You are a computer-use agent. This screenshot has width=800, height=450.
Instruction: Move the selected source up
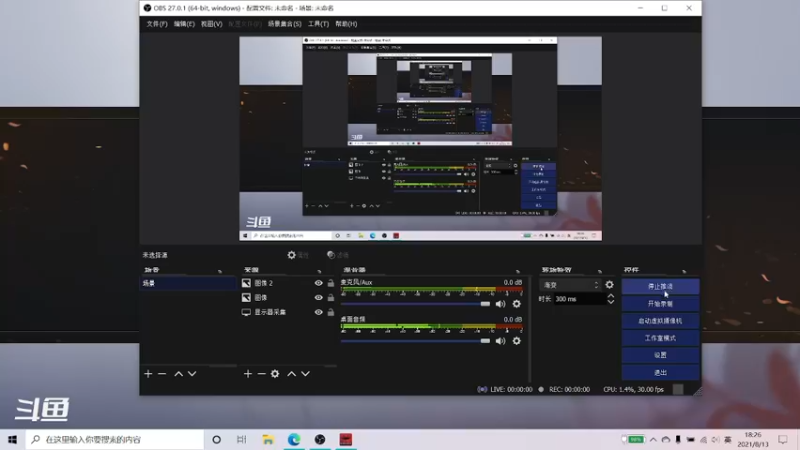291,374
